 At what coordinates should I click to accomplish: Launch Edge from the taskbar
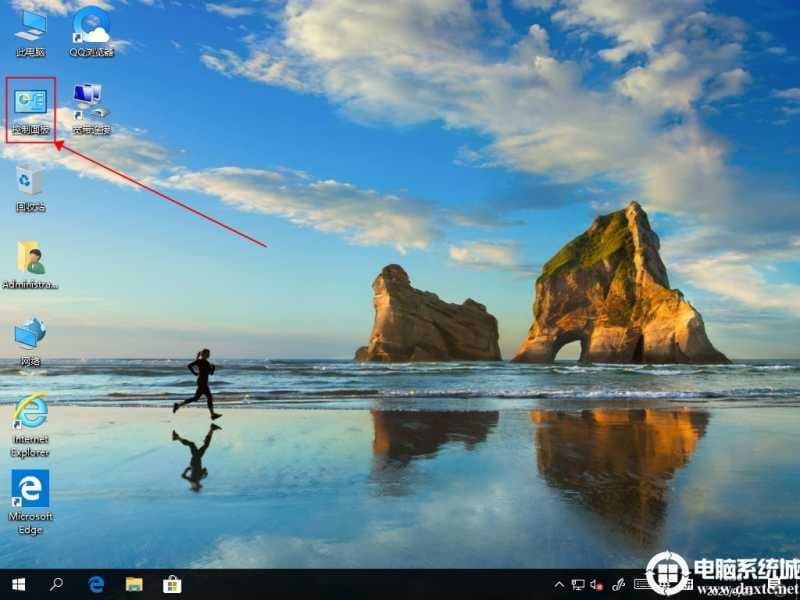click(x=97, y=584)
